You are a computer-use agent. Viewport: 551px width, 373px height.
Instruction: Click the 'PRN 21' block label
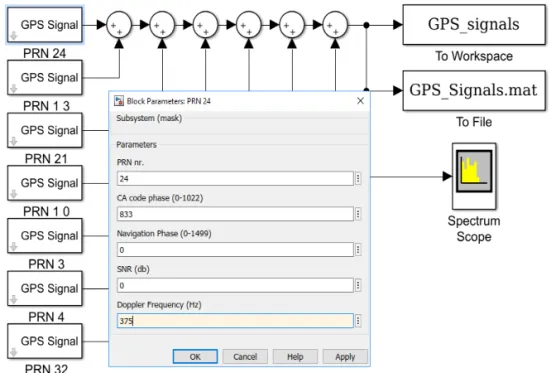46,159
